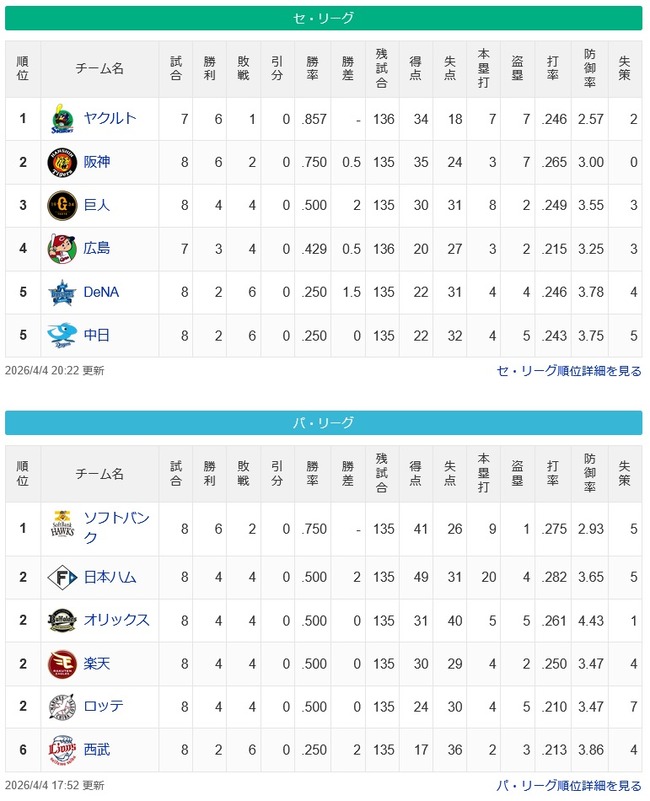Image resolution: width=650 pixels, height=801 pixels.
Task: Click the blue パ・リーグ header bar
Action: pos(325,423)
